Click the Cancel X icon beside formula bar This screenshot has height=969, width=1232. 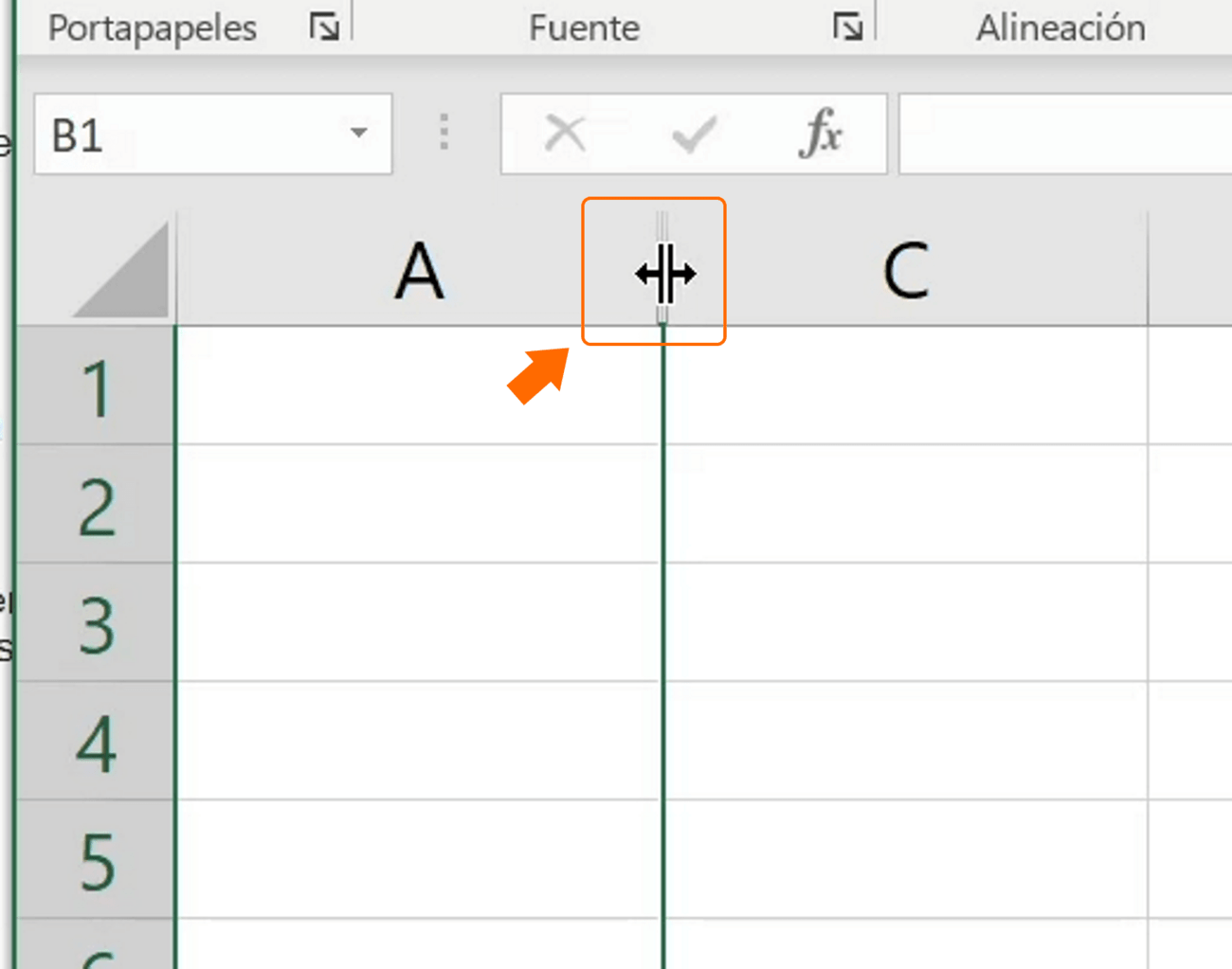coord(565,135)
